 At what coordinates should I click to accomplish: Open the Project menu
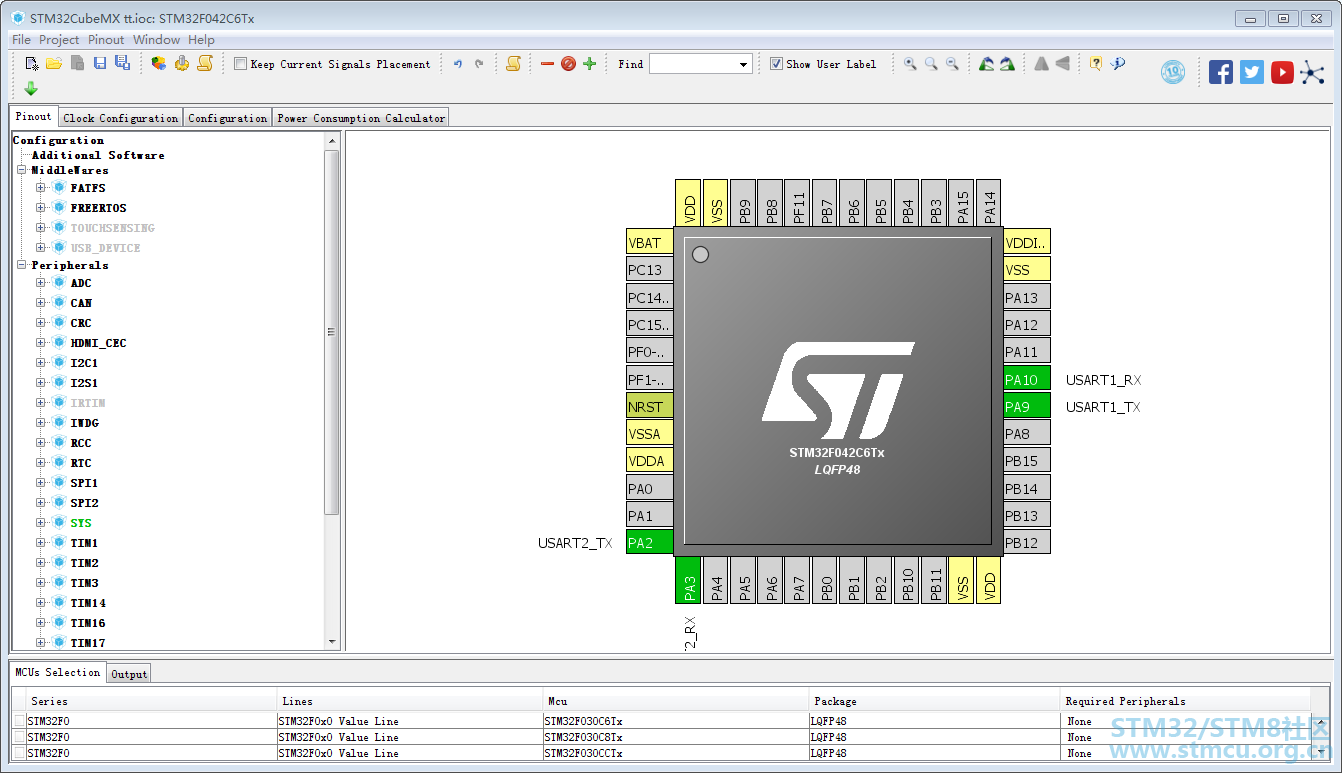pos(59,40)
